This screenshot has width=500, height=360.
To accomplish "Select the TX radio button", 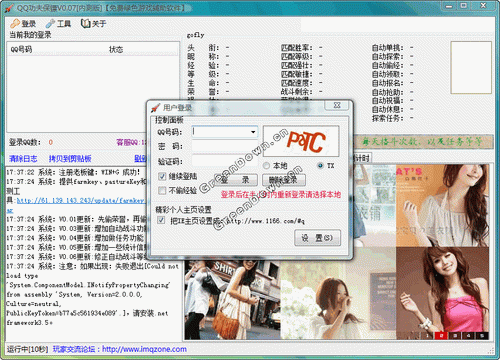I will click(320, 165).
